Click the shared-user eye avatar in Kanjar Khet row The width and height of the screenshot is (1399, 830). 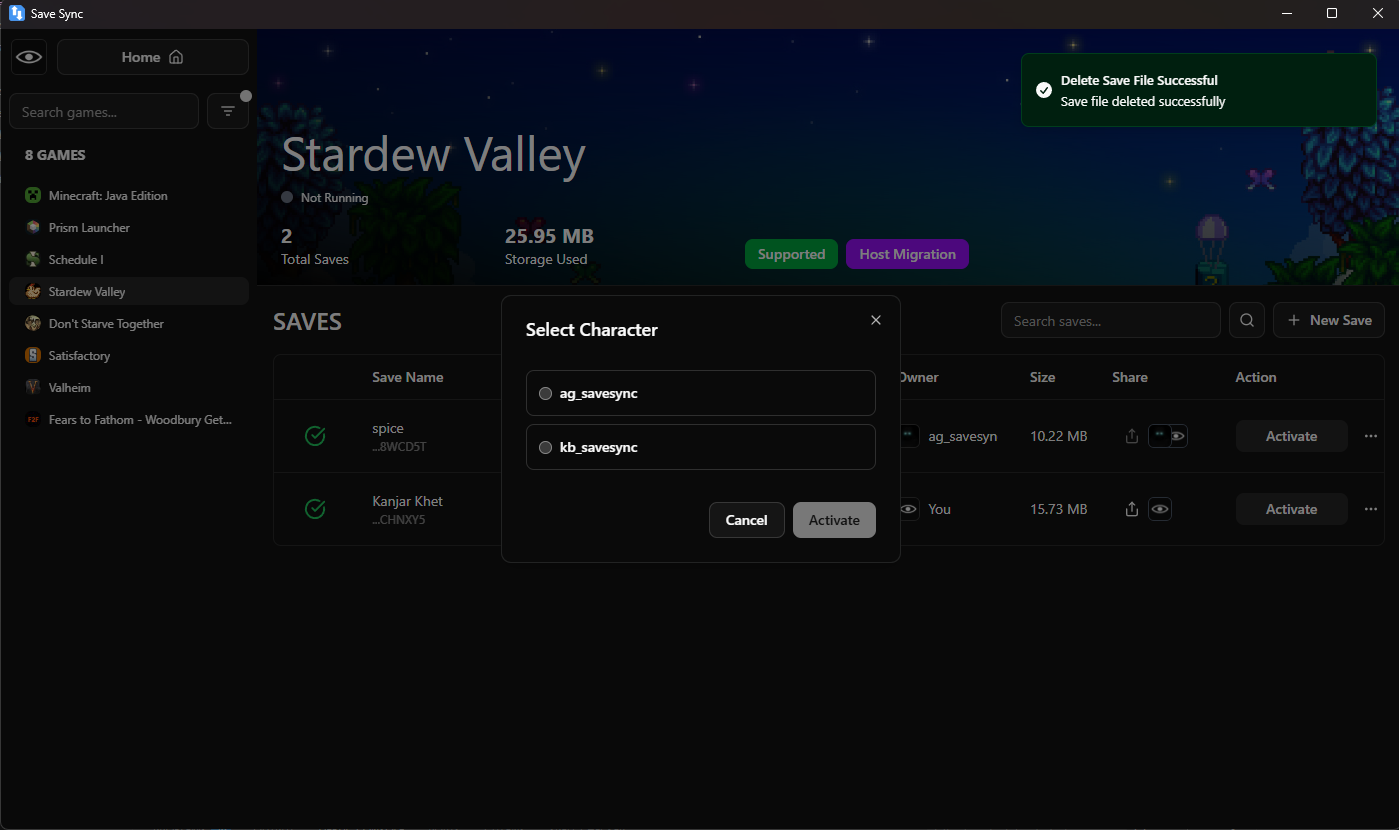[x=1160, y=509]
